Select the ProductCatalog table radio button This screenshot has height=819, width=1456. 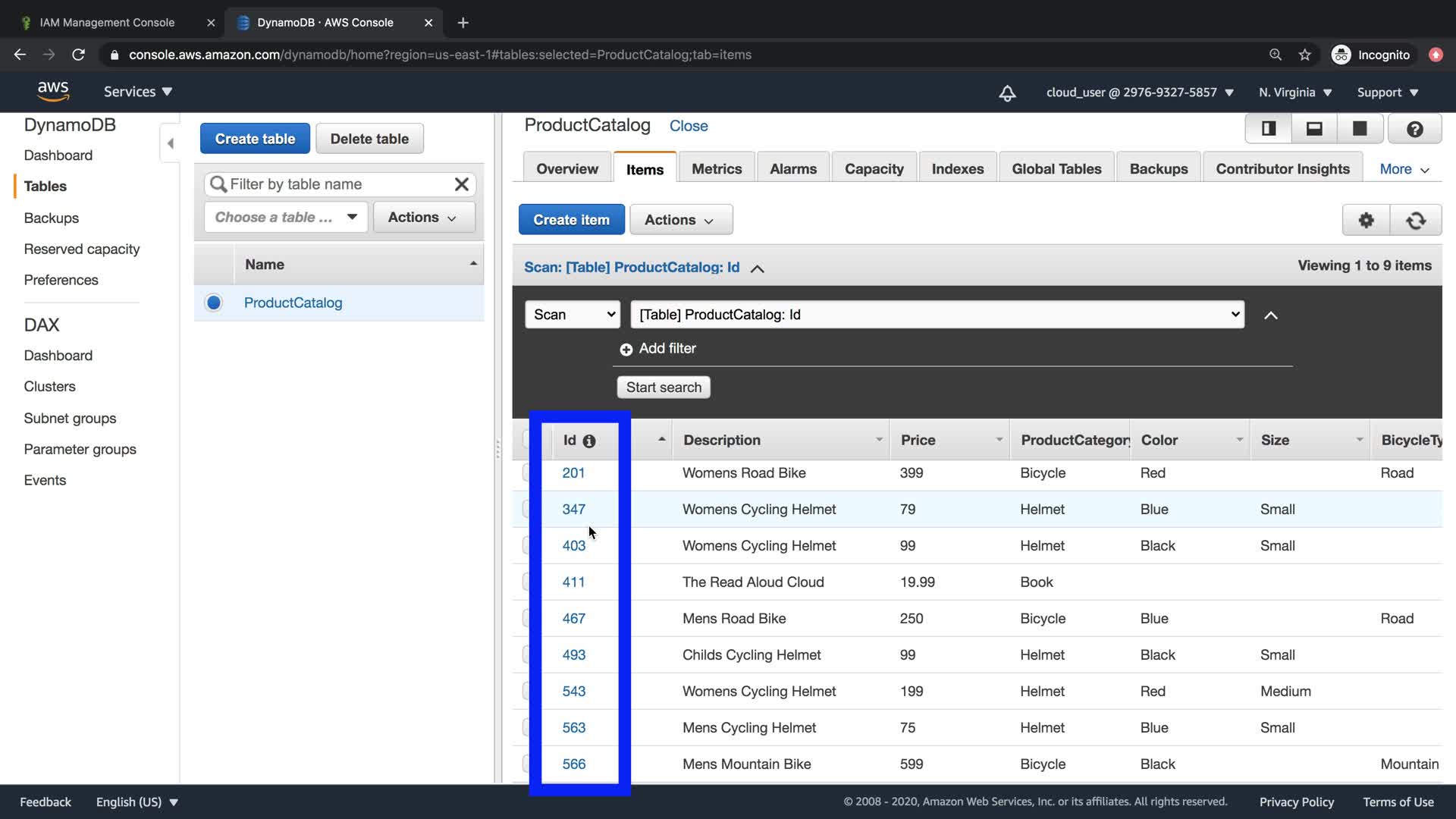(x=214, y=303)
